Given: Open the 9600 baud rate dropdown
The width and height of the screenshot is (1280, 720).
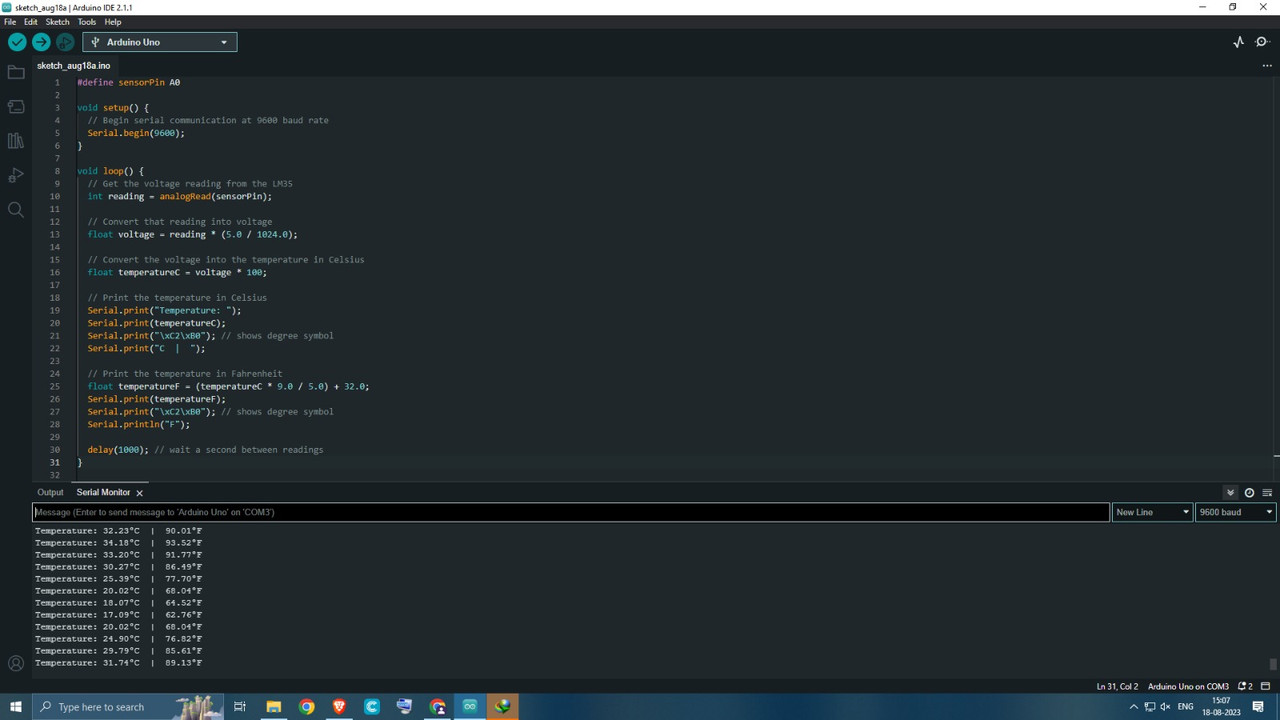Looking at the screenshot, I should (x=1235, y=512).
